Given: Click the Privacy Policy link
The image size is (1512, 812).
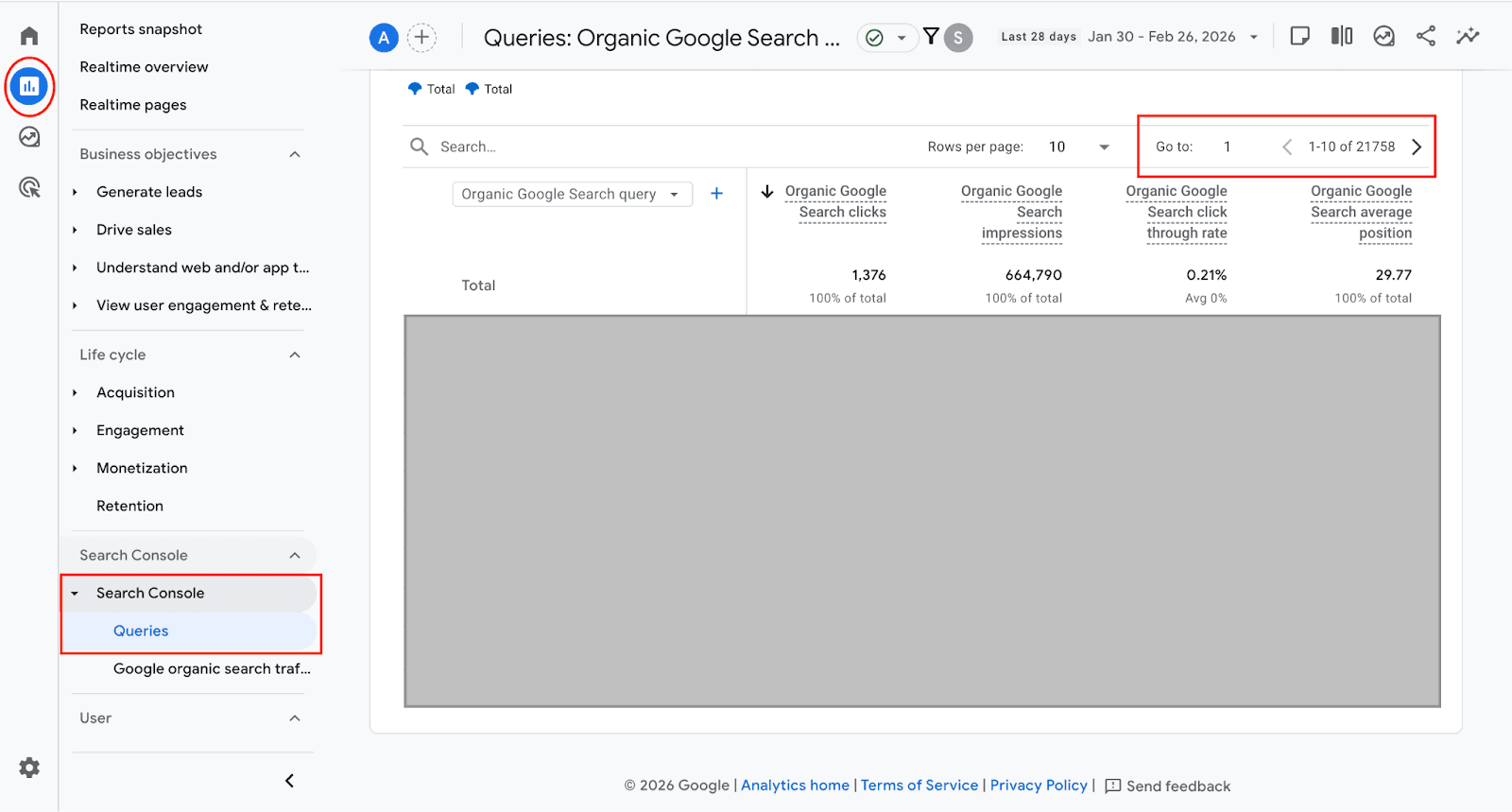Looking at the screenshot, I should [x=1038, y=786].
